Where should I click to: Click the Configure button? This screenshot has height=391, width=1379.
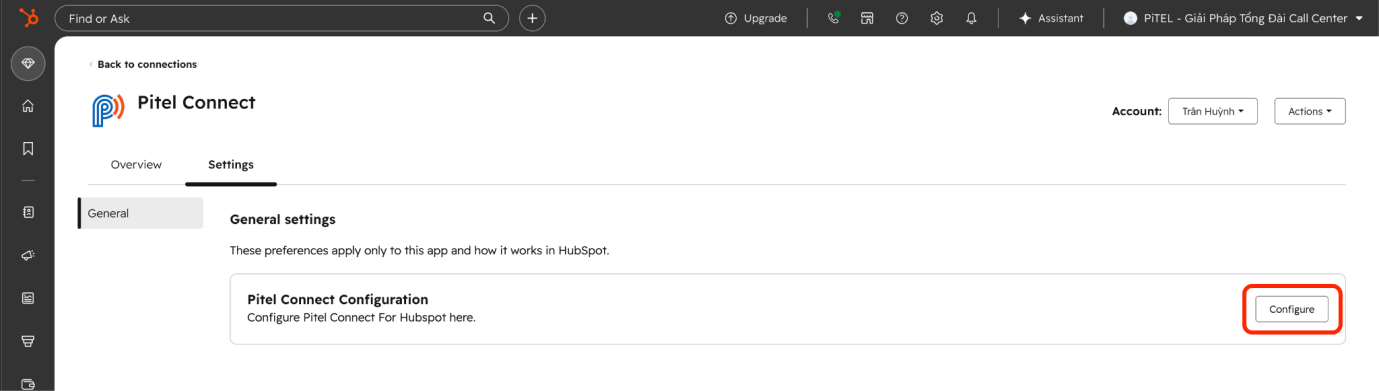(1292, 309)
